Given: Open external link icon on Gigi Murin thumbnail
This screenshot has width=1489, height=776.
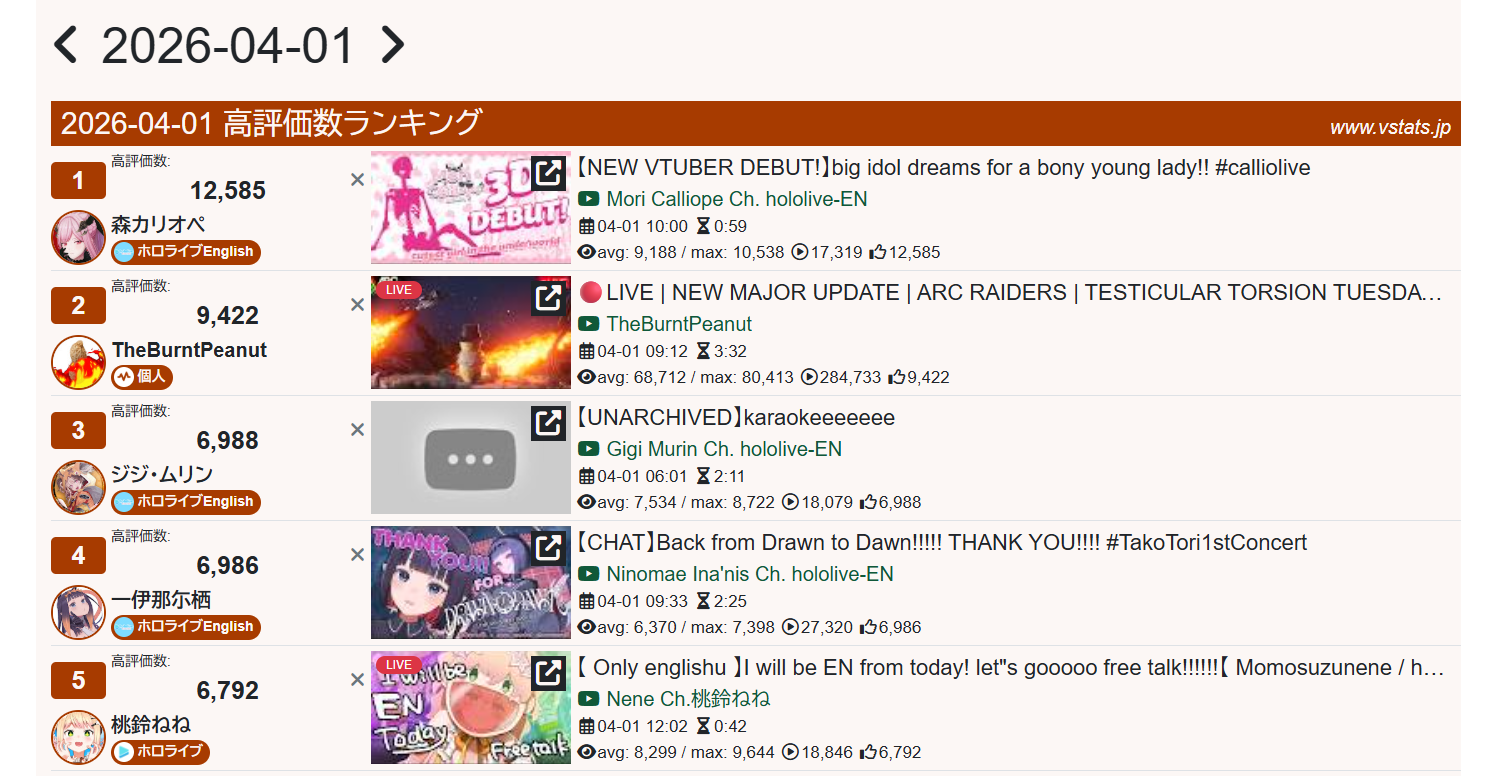Looking at the screenshot, I should pyautogui.click(x=548, y=423).
